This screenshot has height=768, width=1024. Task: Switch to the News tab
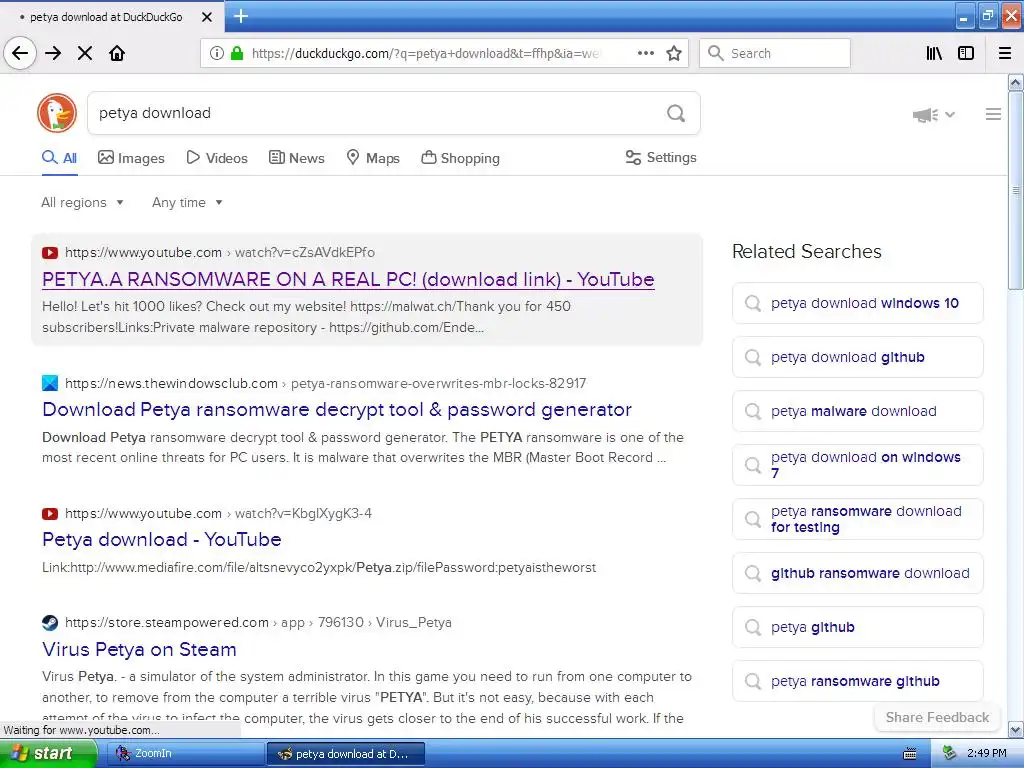(296, 158)
